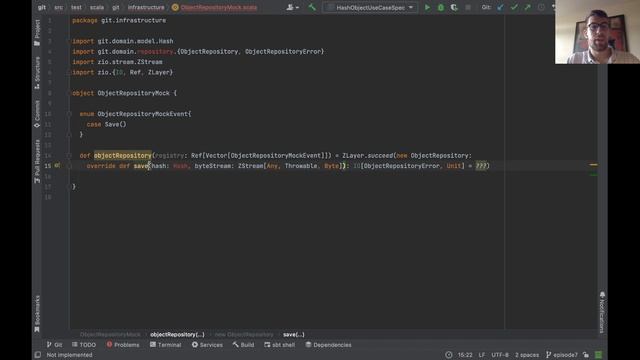Image resolution: width=640 pixels, height=360 pixels.
Task: Open the user account icon menu
Action: (292, 7)
